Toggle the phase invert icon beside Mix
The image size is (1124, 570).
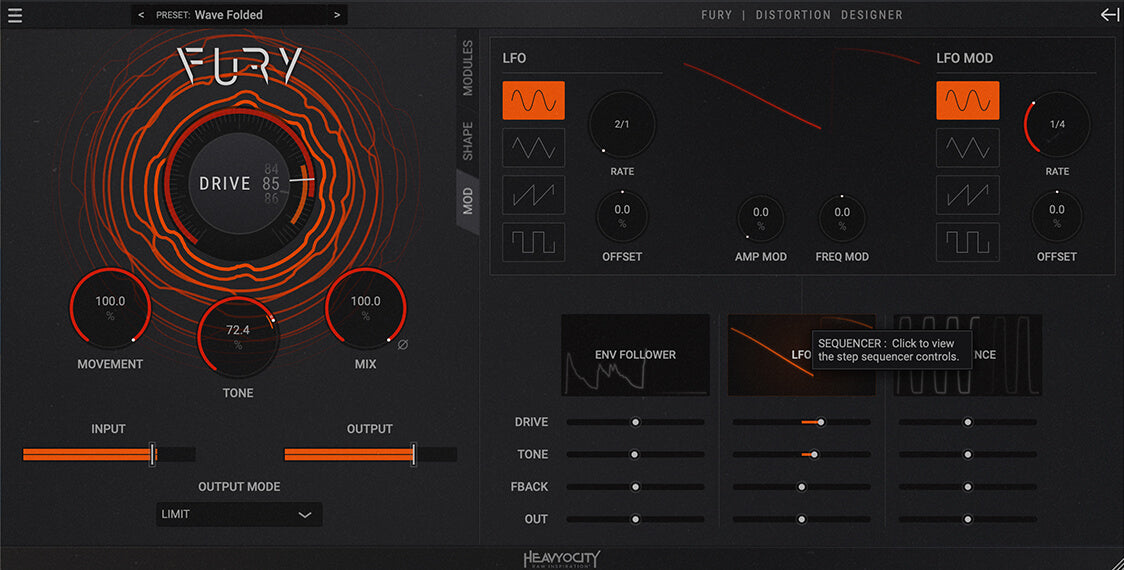tap(402, 345)
